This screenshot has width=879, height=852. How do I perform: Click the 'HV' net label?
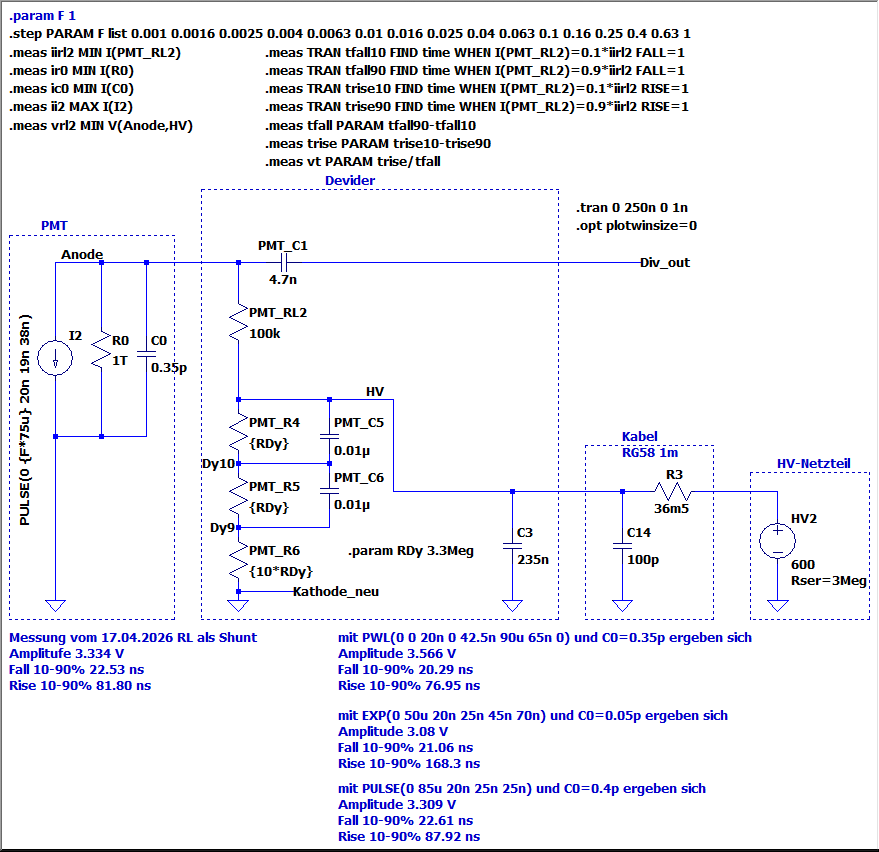[375, 391]
